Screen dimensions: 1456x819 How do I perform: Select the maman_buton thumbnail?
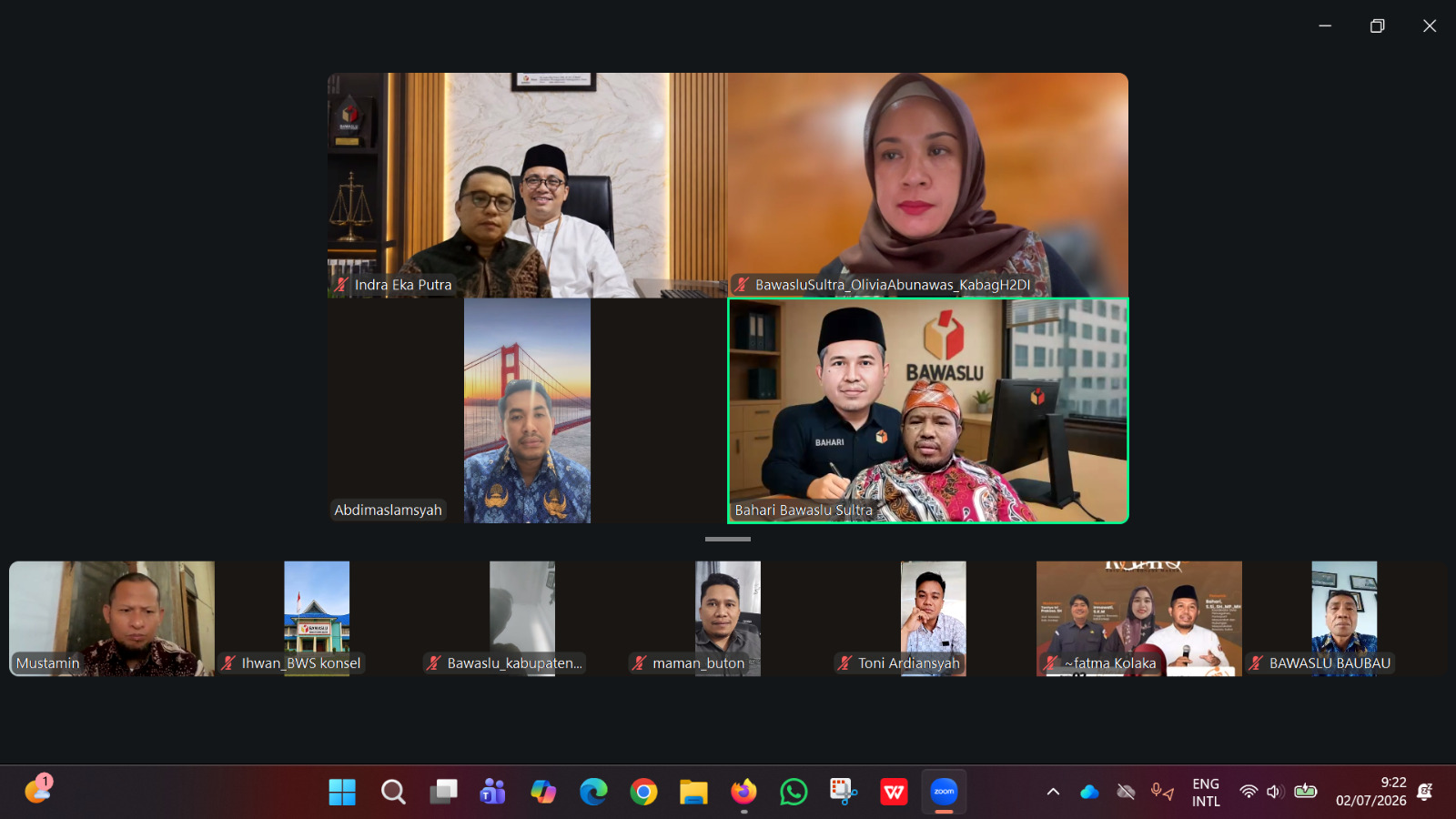(728, 619)
